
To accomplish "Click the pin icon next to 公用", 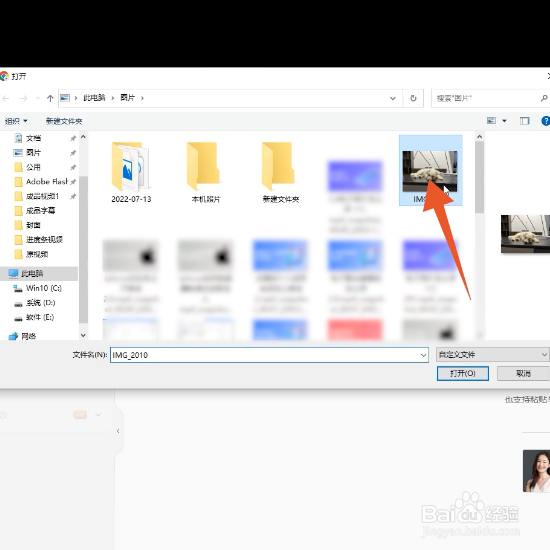I will pos(73,167).
